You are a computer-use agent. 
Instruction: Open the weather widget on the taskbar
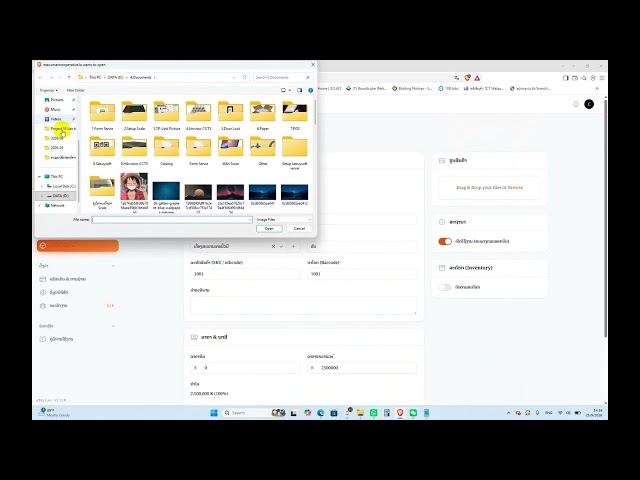coord(54,412)
